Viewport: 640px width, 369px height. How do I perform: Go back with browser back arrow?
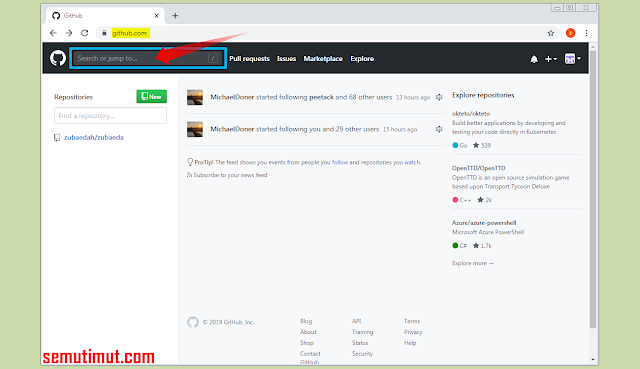point(53,33)
